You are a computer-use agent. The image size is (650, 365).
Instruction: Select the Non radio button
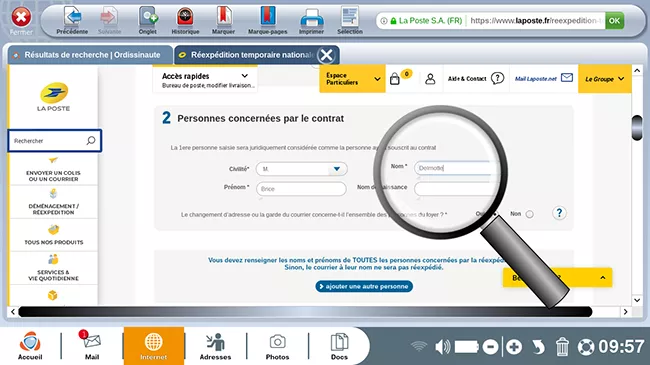click(x=529, y=214)
